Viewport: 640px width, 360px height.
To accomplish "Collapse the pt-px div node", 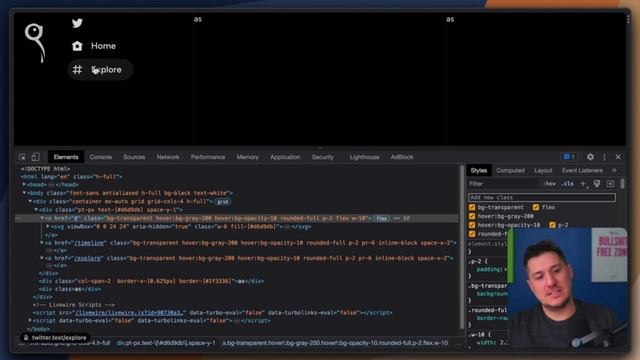I will [36, 209].
